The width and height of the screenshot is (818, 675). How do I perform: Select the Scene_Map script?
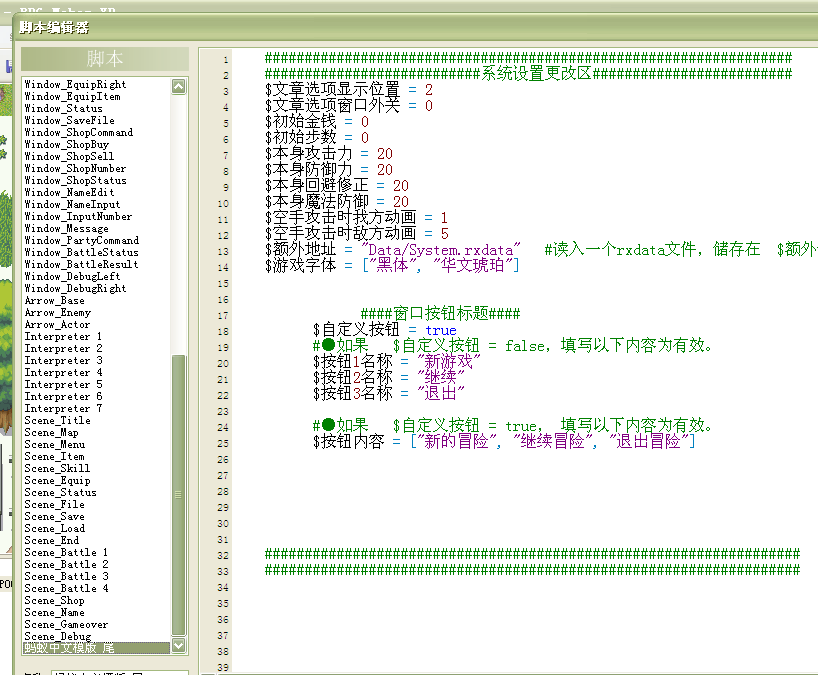[x=51, y=432]
